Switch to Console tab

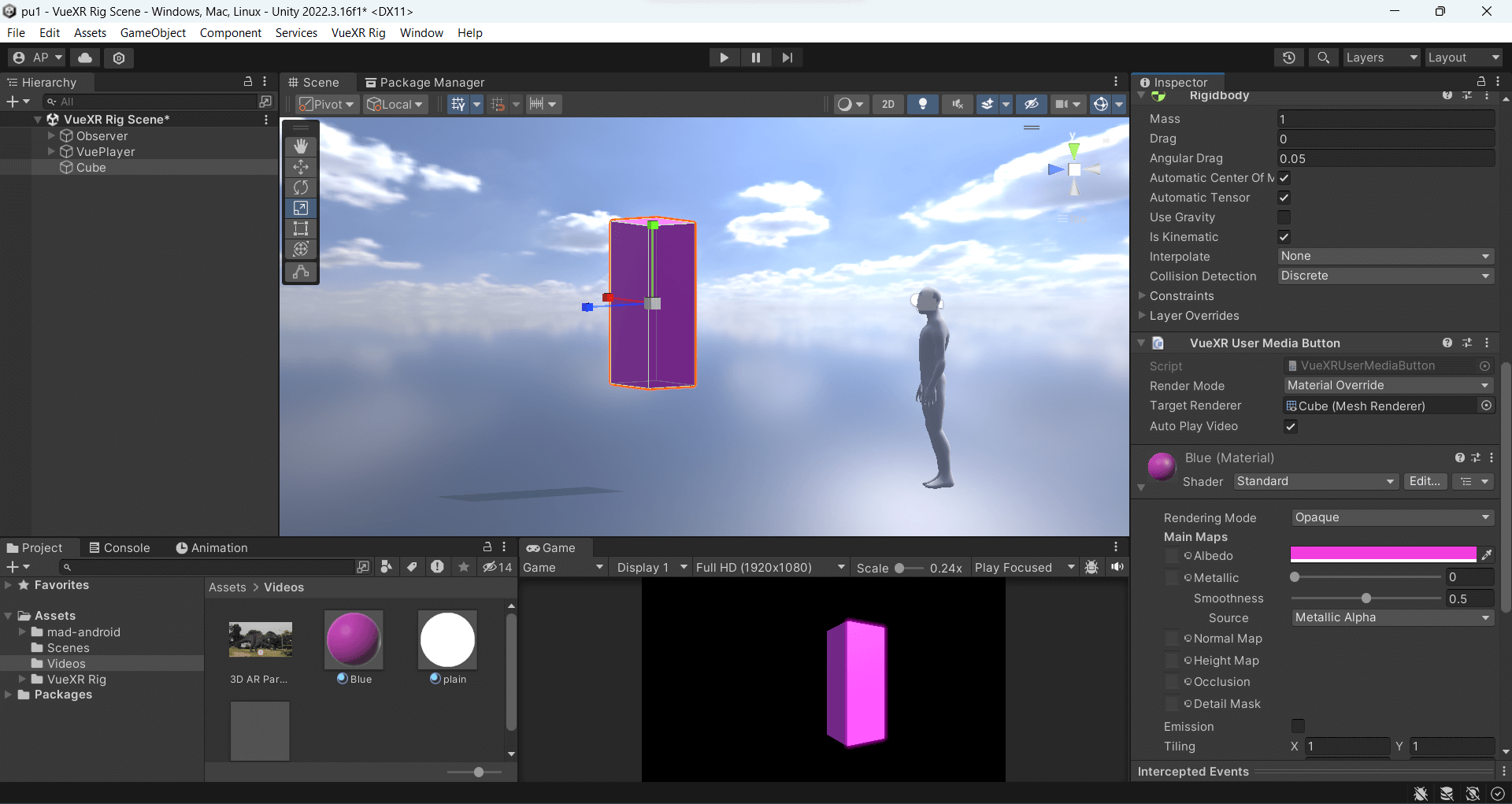point(119,547)
